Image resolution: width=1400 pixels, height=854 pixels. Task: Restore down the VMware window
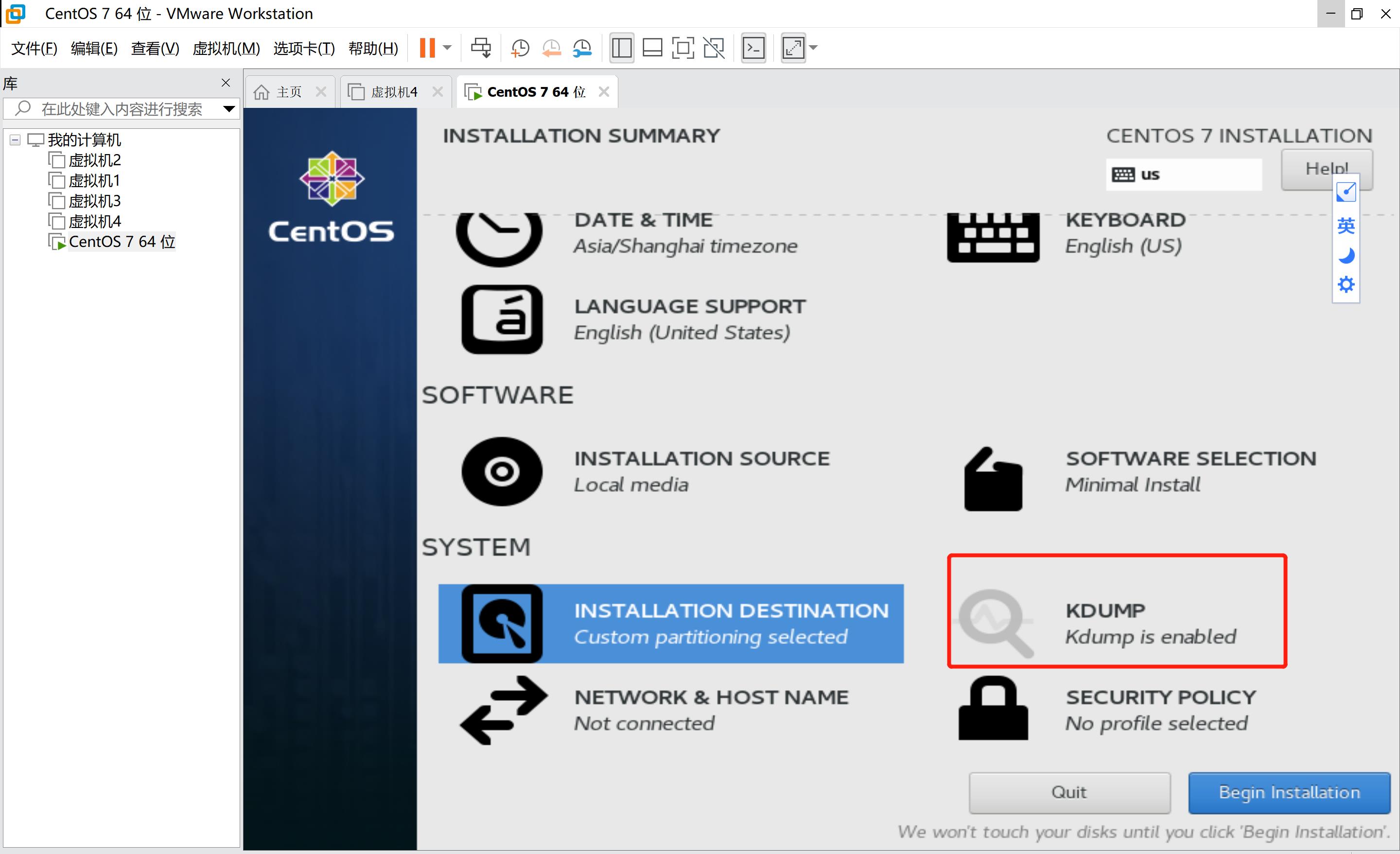point(1357,14)
